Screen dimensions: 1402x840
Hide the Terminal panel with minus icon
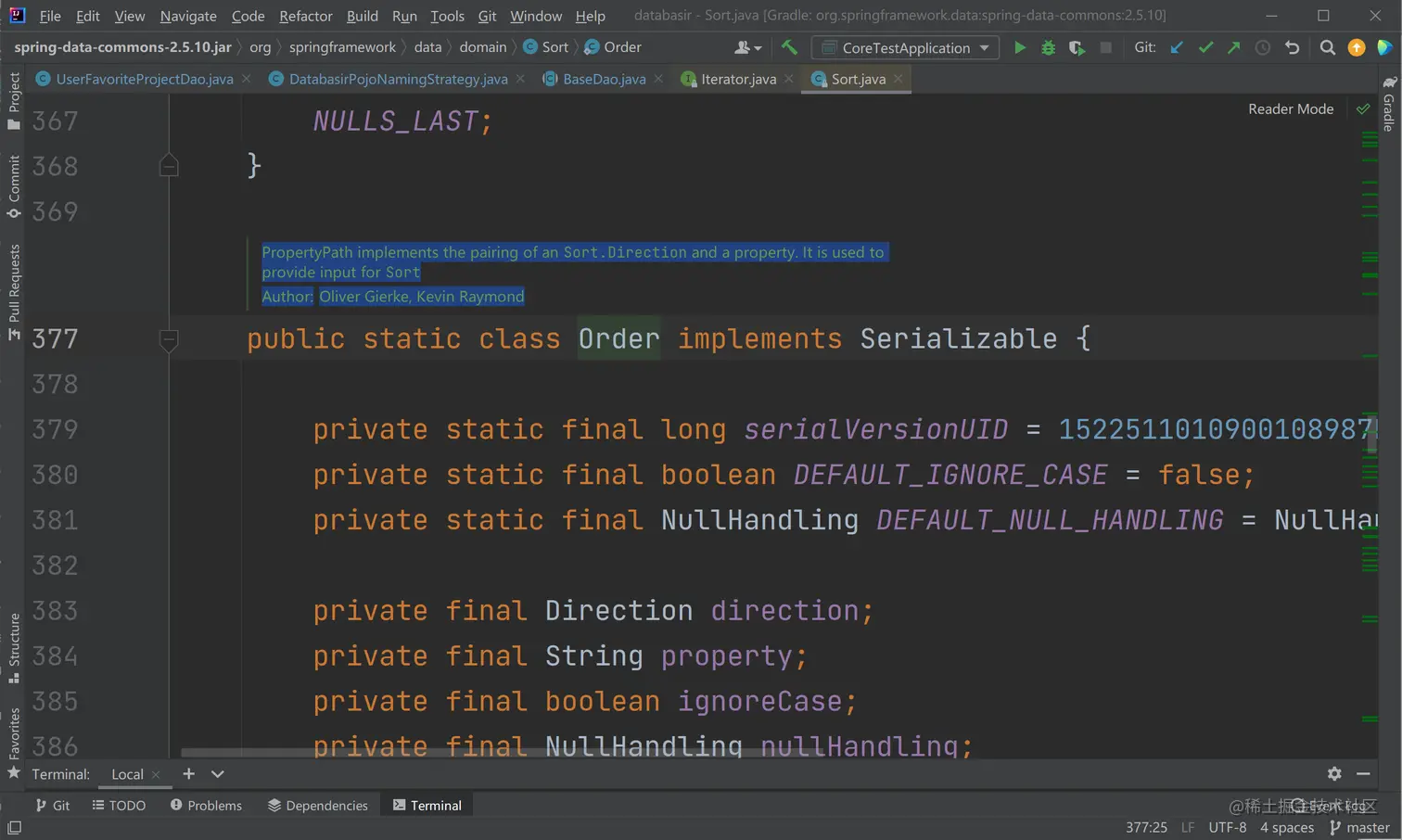(x=1363, y=773)
